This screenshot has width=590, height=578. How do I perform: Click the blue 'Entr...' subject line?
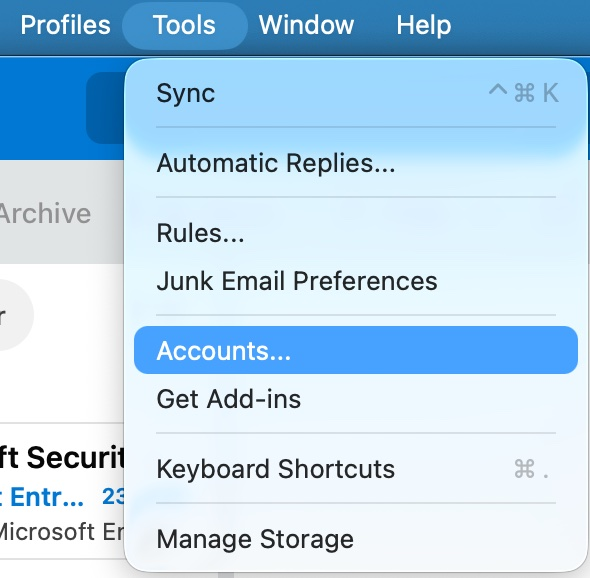point(42,497)
